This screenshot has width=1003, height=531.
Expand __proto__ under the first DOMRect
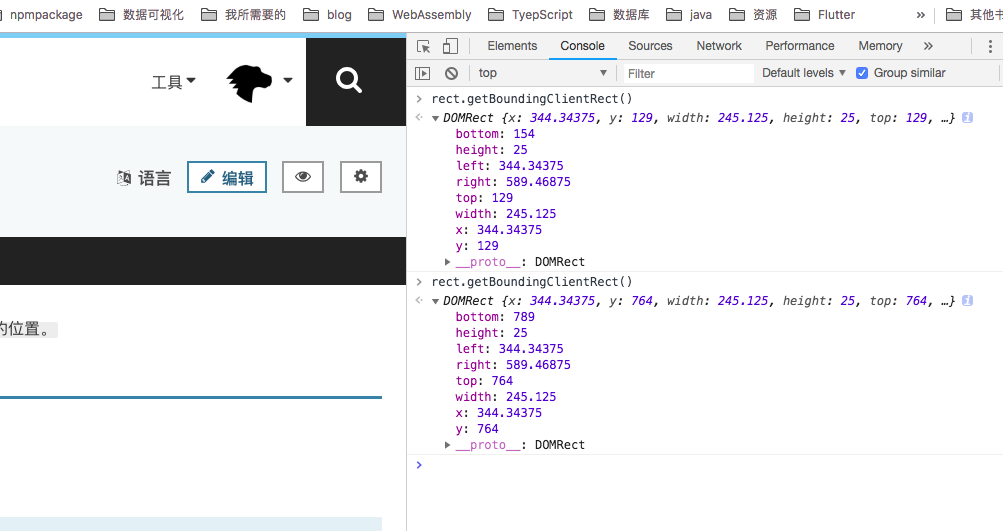448,262
